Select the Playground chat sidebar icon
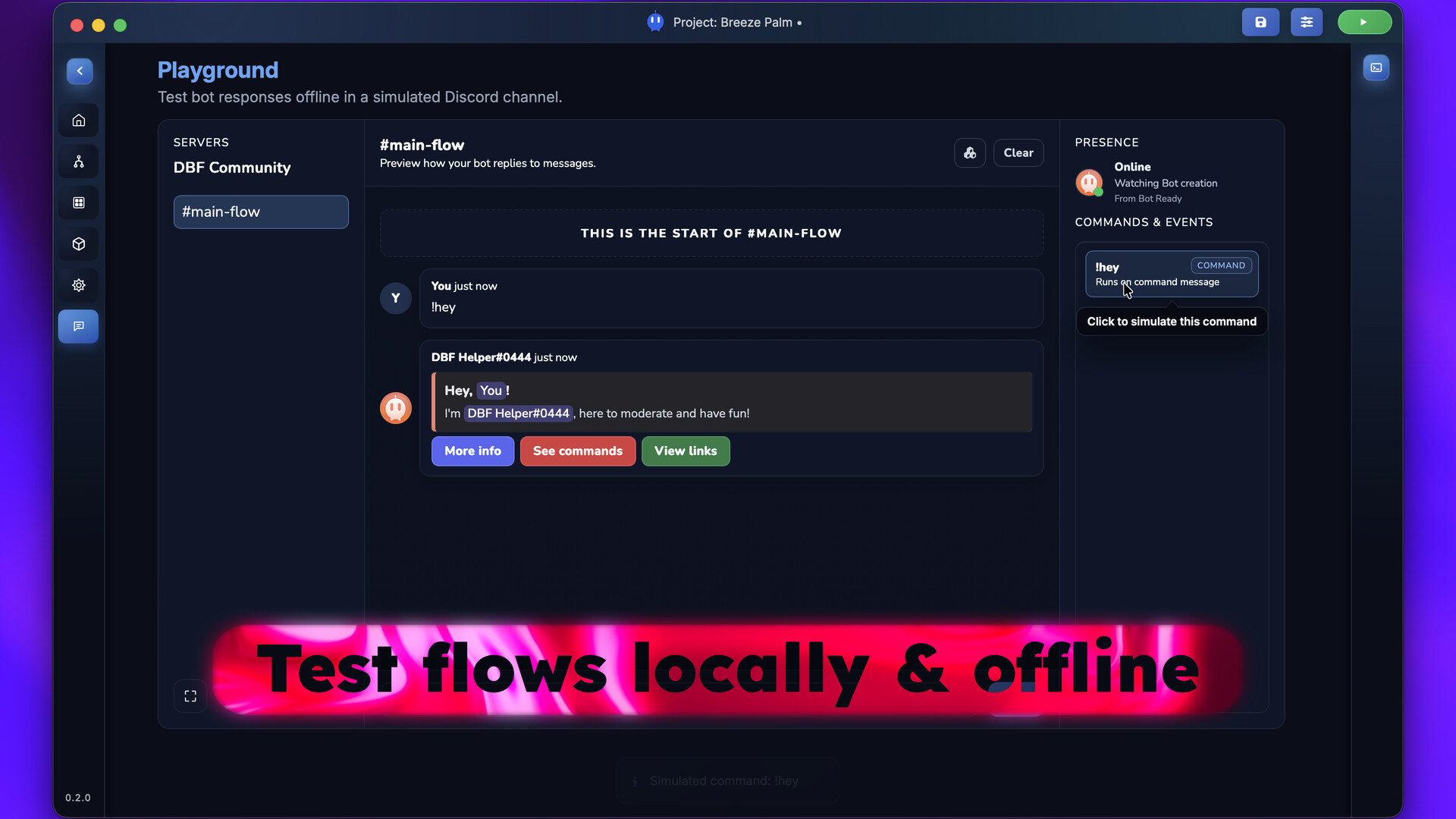Screen dimensions: 1456x819 click(79, 327)
